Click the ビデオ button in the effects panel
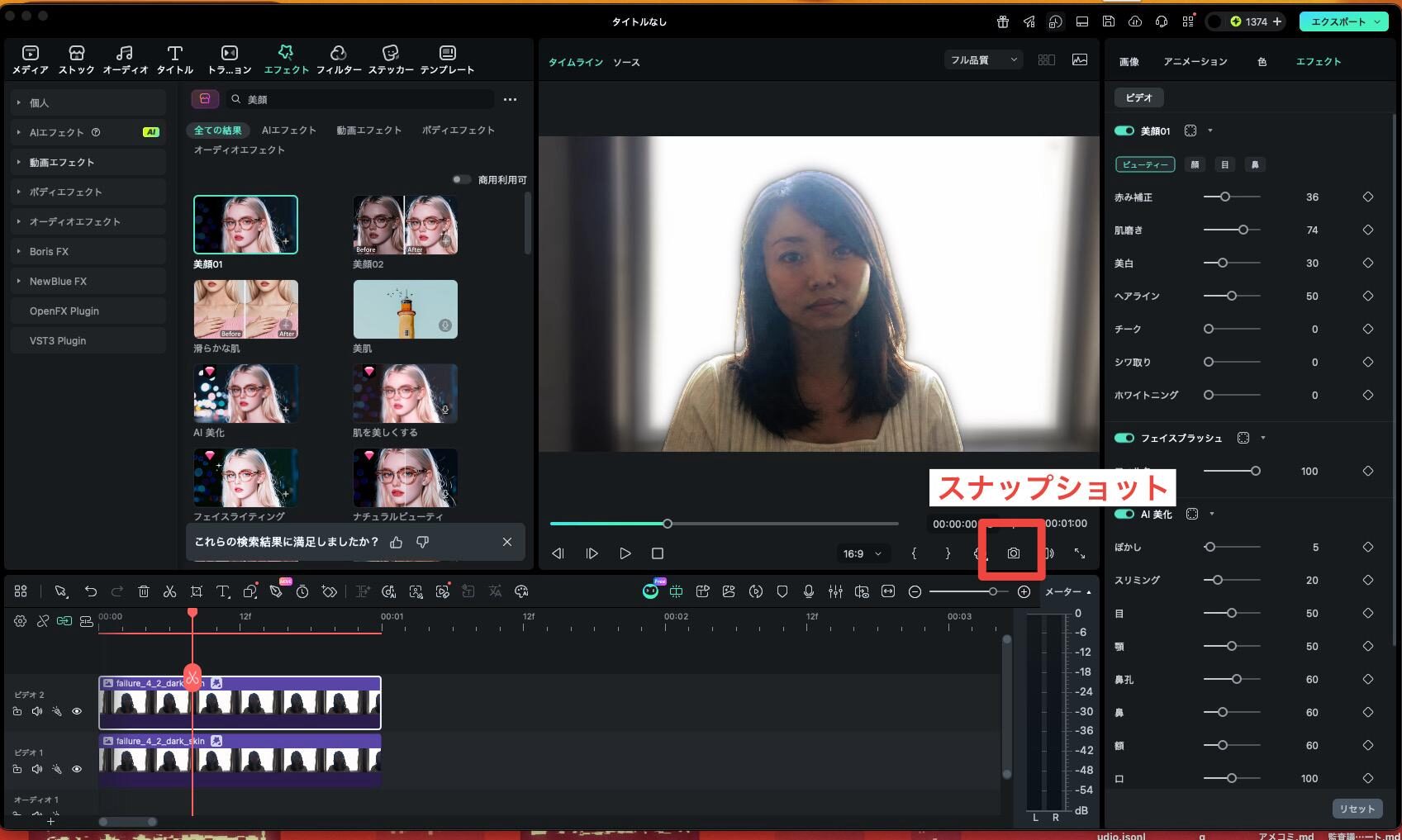 tap(1138, 97)
